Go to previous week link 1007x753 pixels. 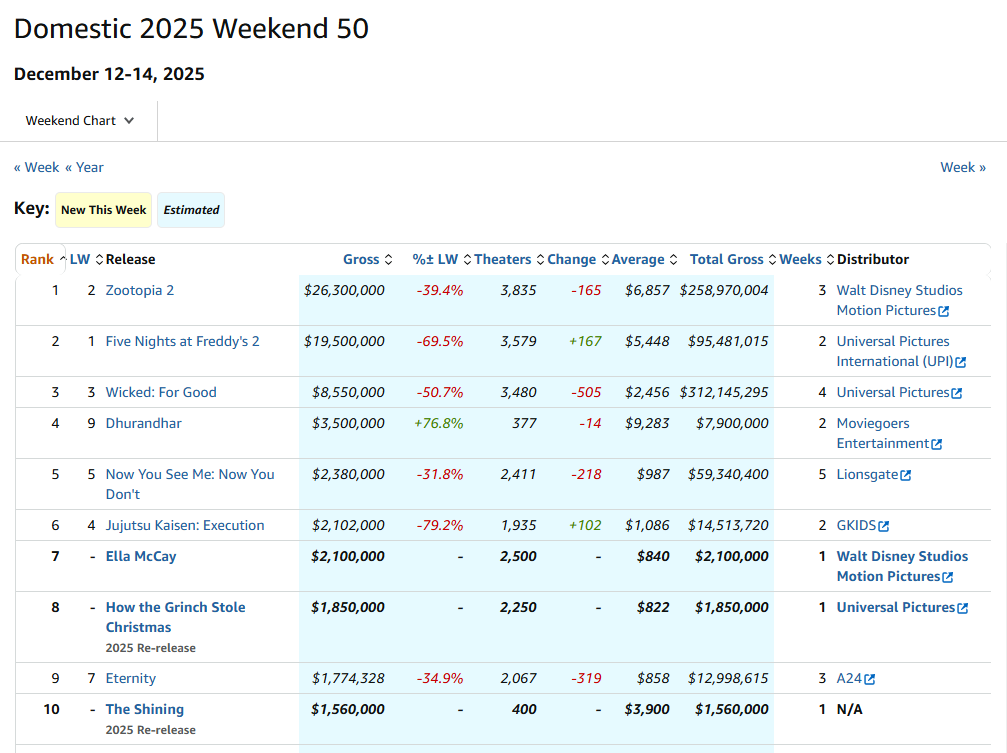[x=36, y=167]
